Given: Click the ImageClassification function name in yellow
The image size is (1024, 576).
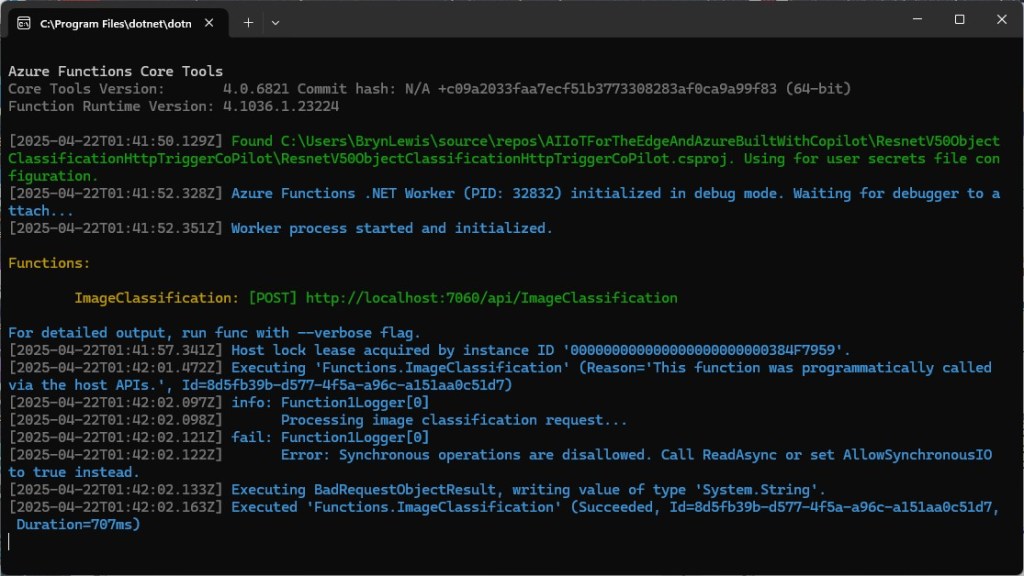Looking at the screenshot, I should (156, 298).
